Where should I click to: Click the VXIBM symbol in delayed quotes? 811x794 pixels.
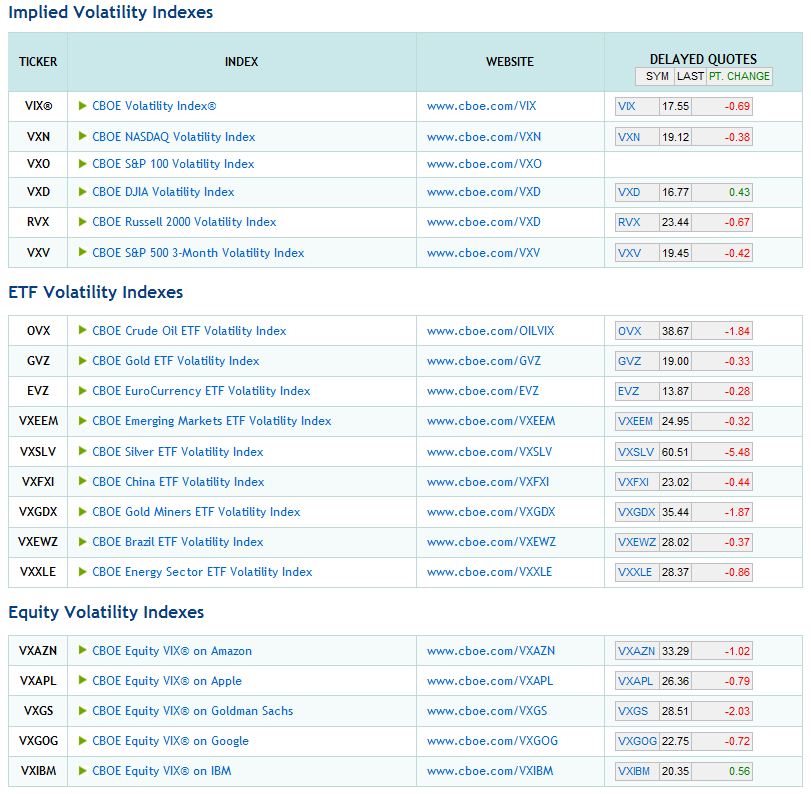634,771
